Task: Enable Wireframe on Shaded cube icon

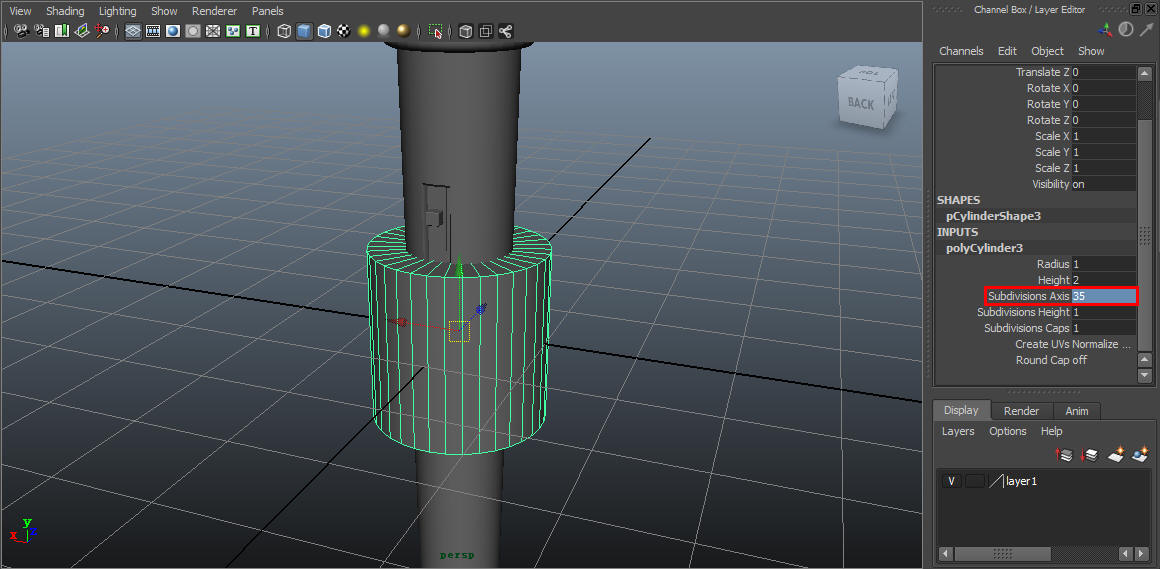Action: (x=324, y=31)
